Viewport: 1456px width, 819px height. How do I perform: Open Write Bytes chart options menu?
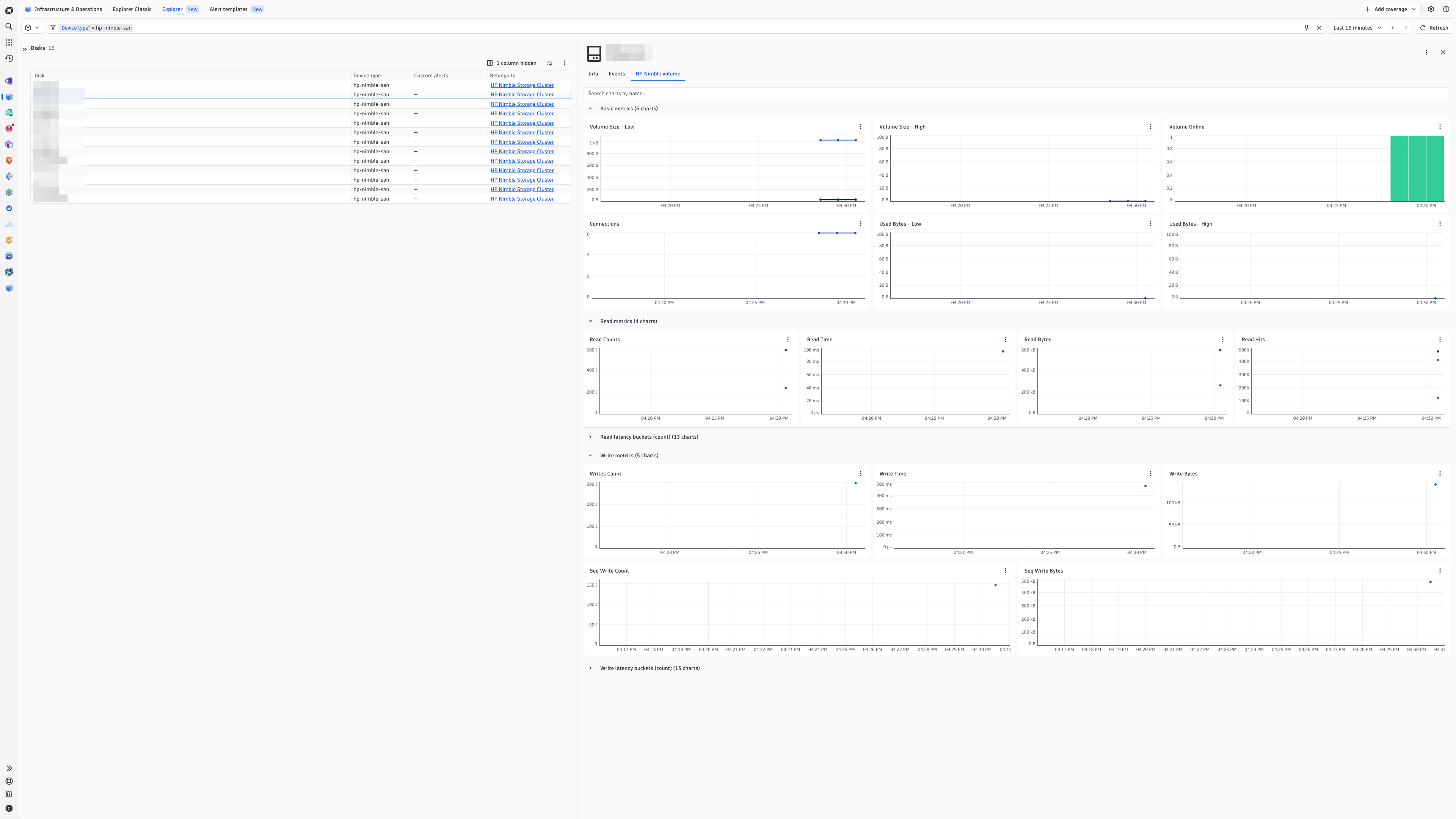tap(1440, 474)
